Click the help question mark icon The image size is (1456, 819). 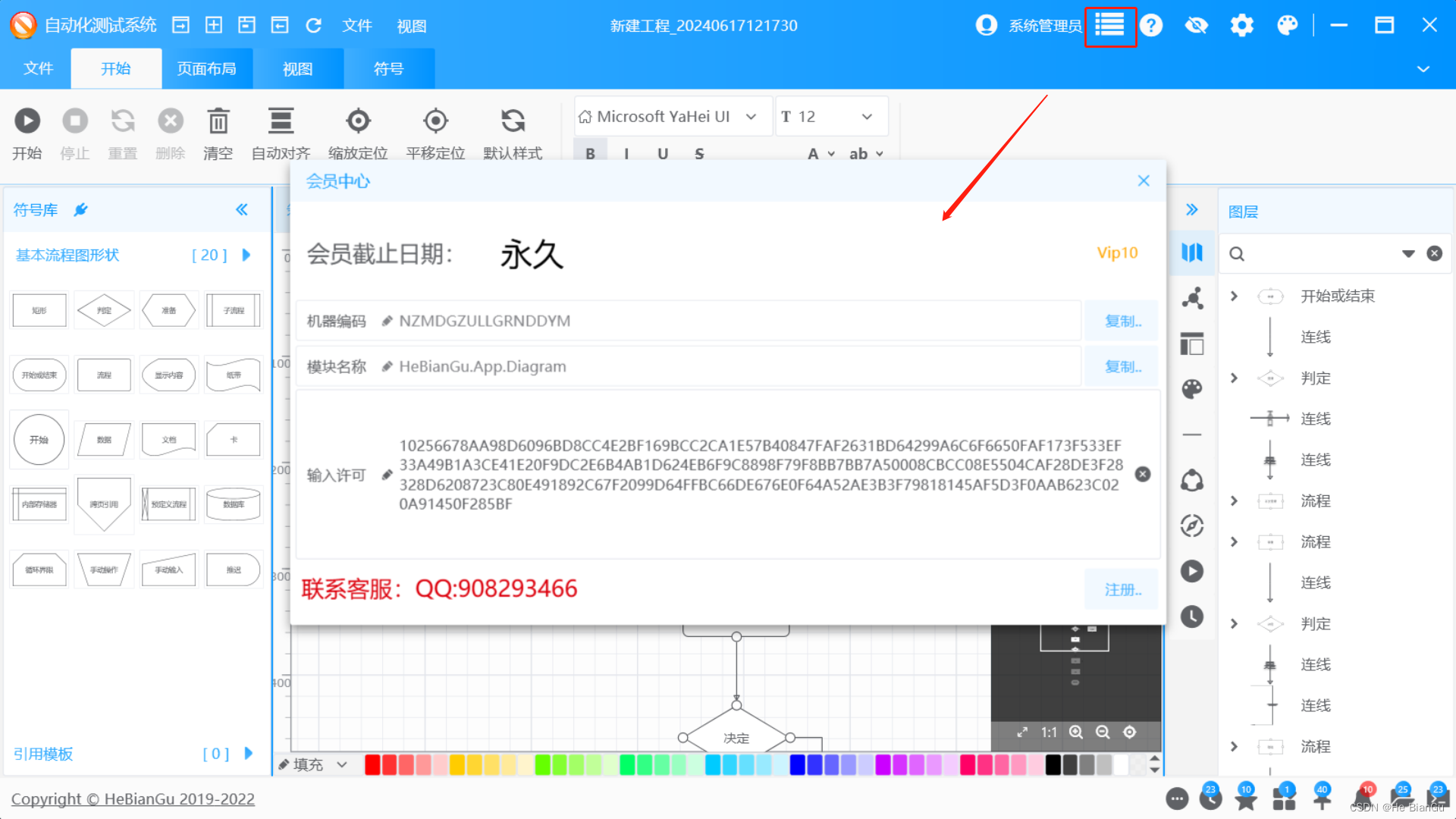coord(1151,25)
